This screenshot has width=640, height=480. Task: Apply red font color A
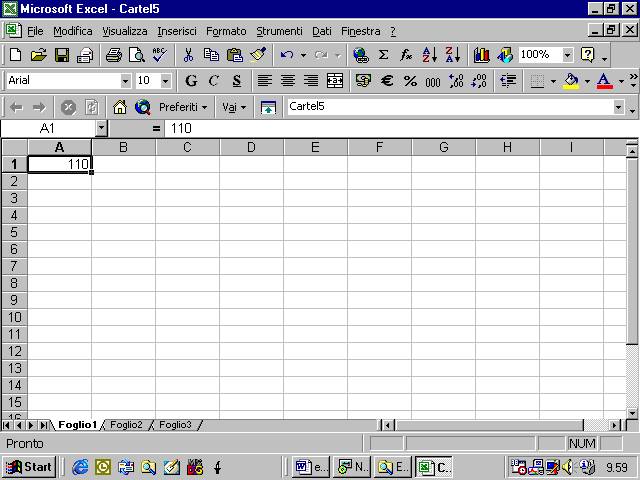point(604,81)
